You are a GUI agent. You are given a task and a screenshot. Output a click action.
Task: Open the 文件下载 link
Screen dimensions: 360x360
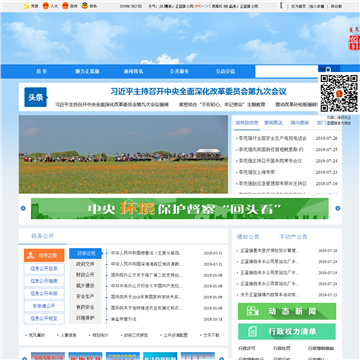coord(211,335)
